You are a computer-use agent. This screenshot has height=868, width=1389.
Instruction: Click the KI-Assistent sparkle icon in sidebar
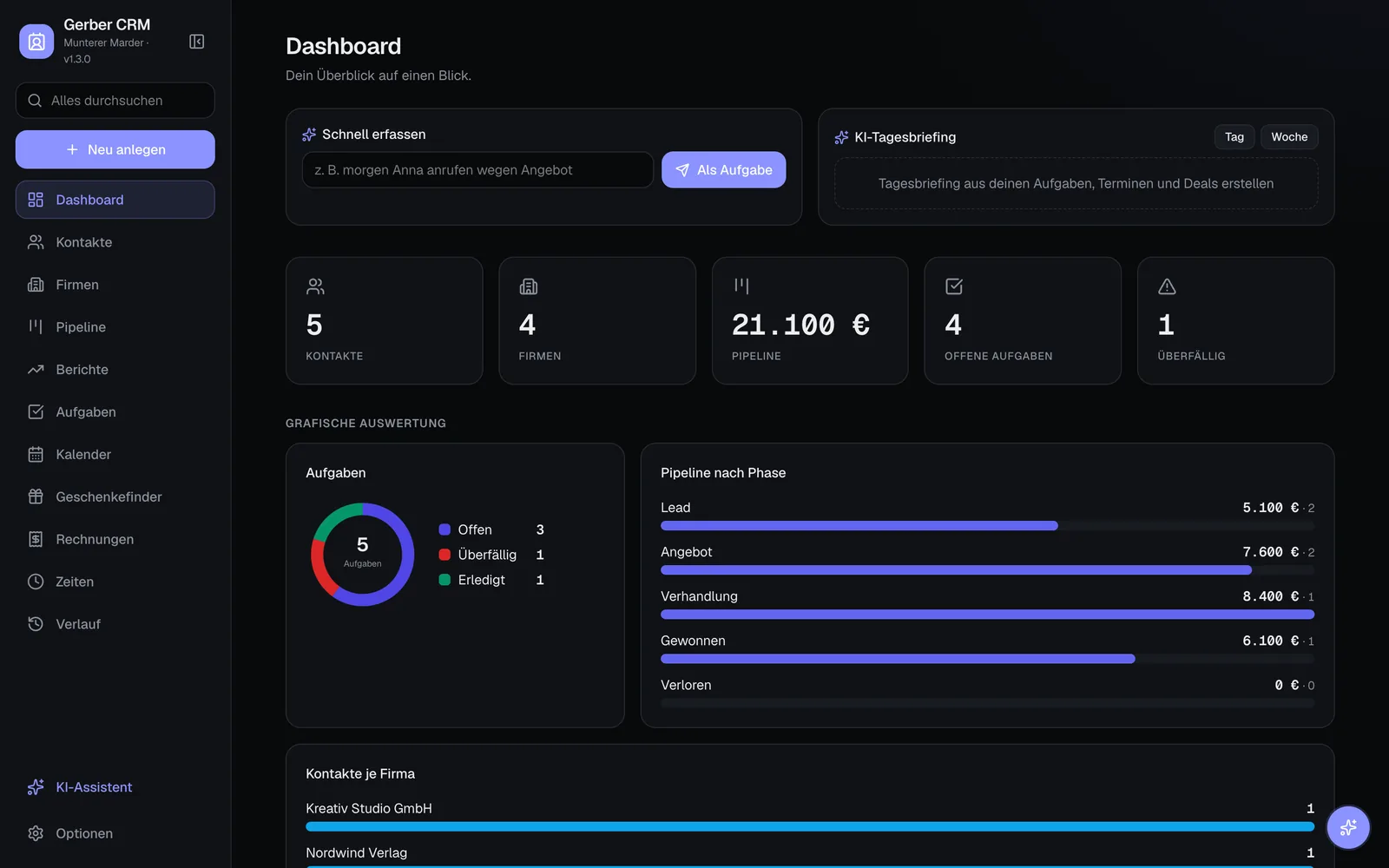point(36,787)
